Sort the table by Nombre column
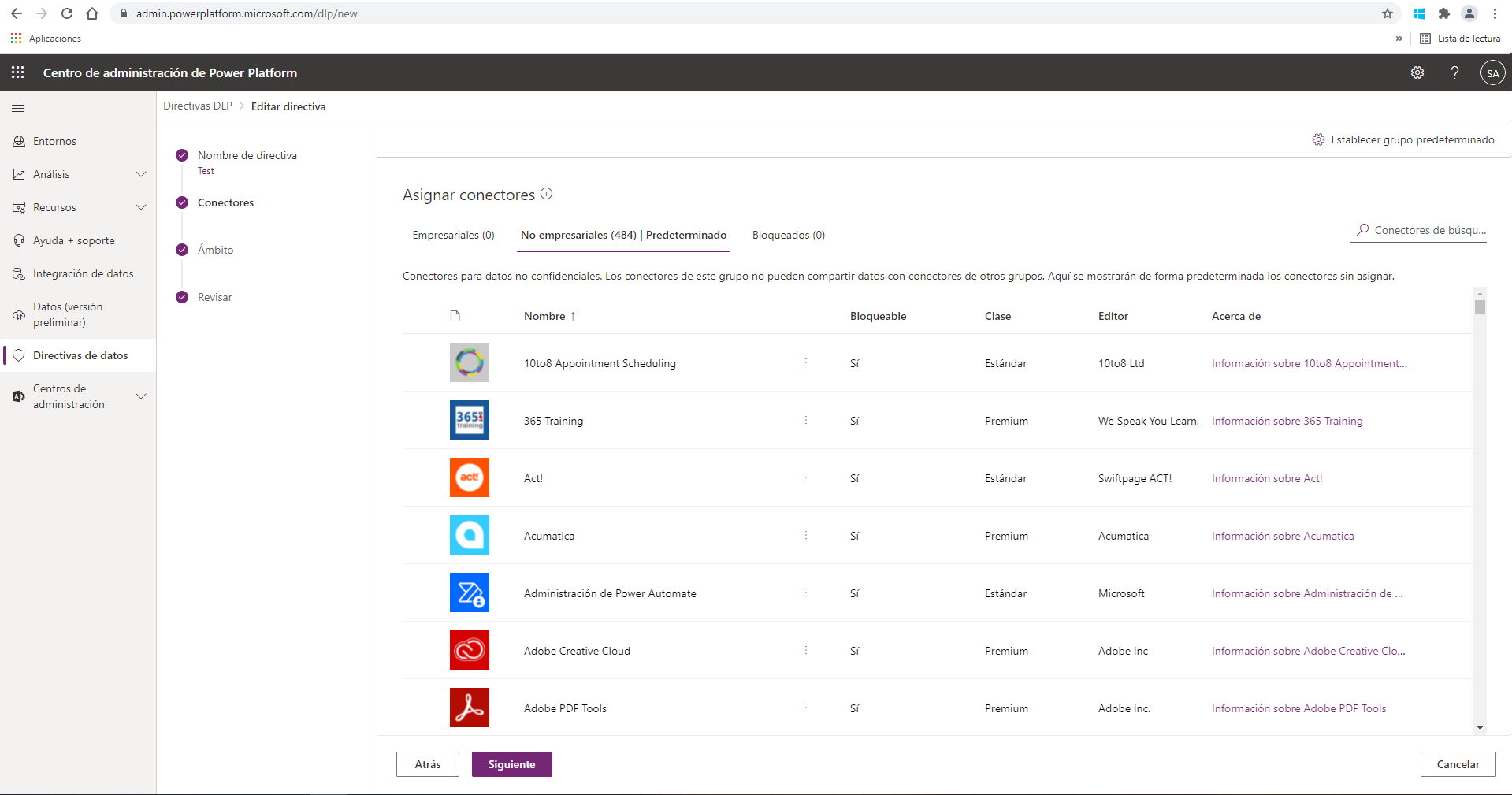Screen dimensions: 1512x795 pos(550,316)
